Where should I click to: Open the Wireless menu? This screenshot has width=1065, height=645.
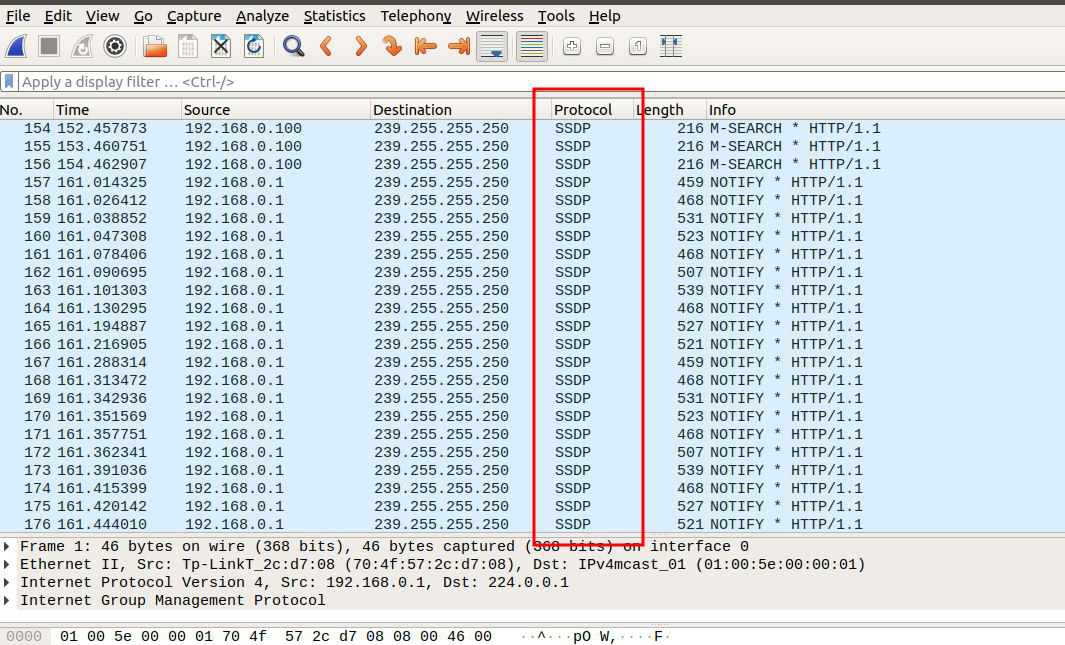(494, 16)
